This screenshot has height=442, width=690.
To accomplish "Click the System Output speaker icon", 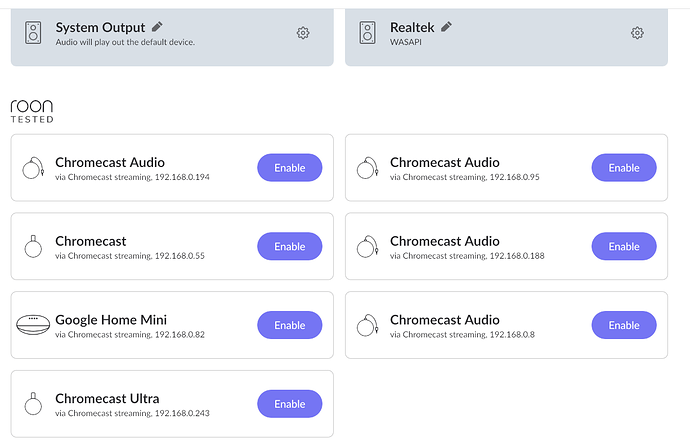I will pos(33,33).
